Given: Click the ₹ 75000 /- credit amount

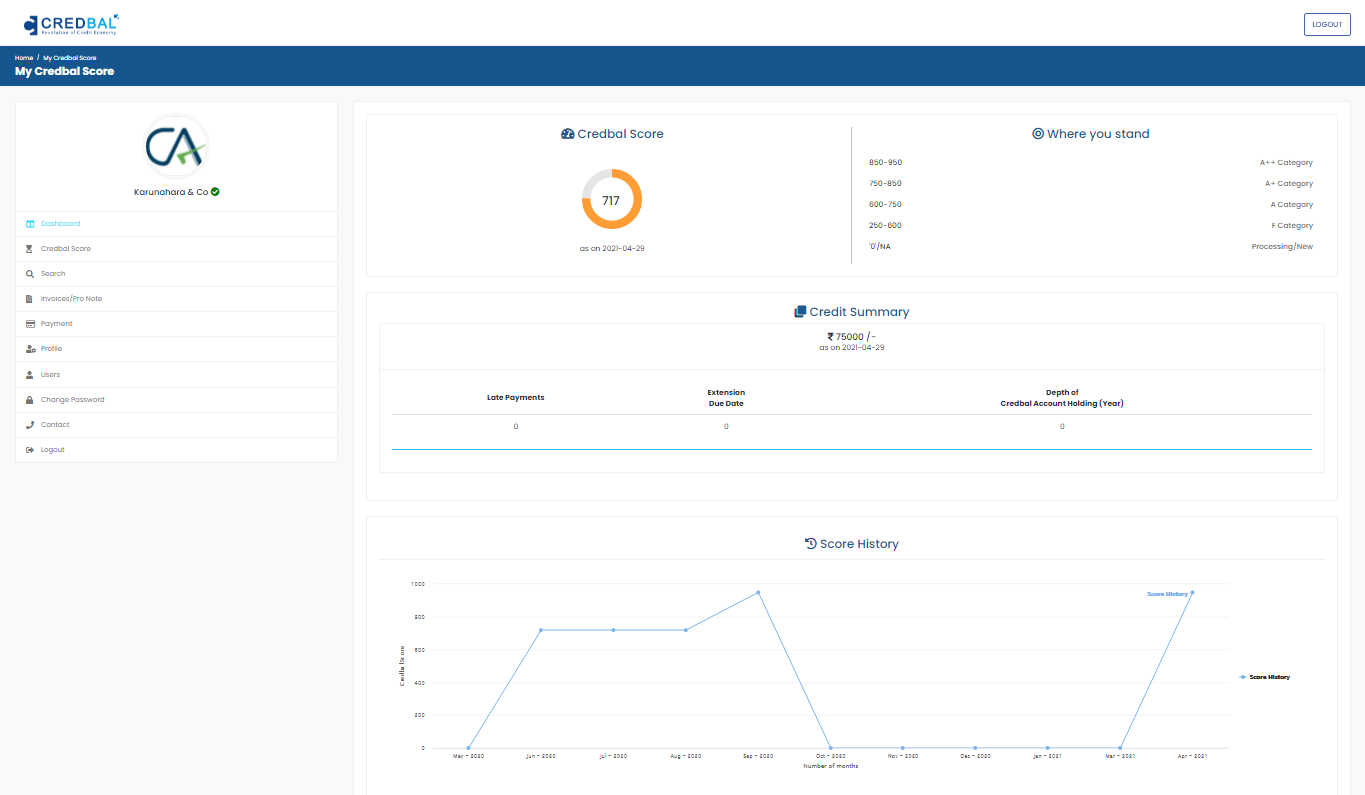Looking at the screenshot, I should 851,337.
